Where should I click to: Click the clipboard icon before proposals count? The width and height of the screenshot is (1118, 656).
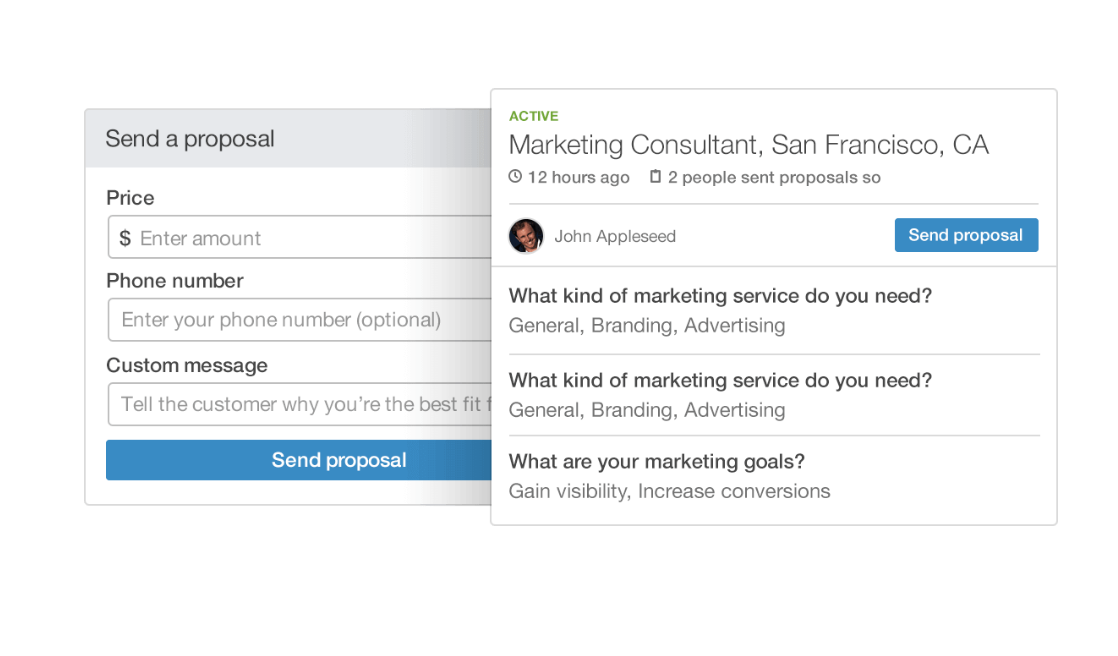point(656,177)
